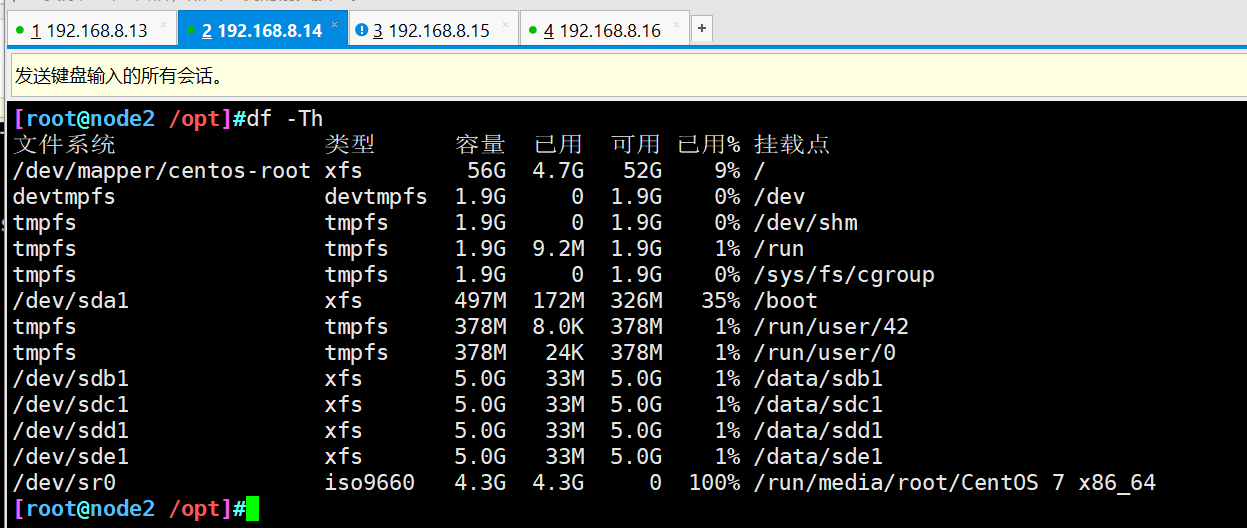Click the green terminal cursor at prompt

252,509
